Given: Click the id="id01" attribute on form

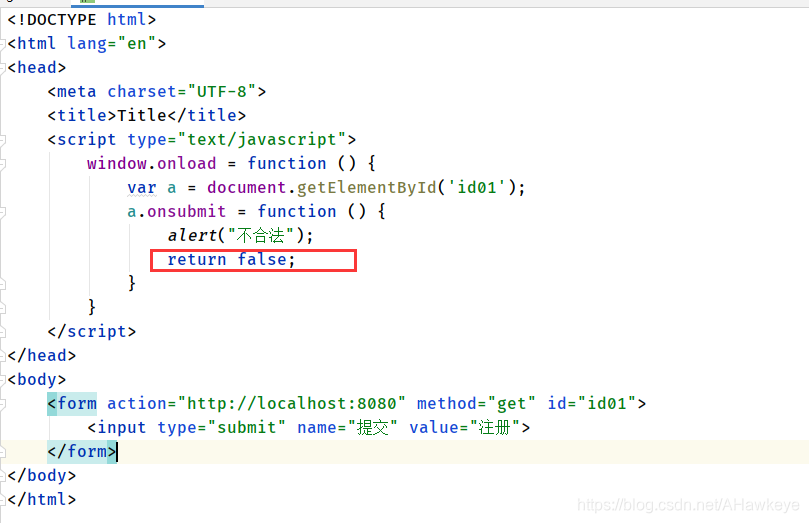Looking at the screenshot, I should point(592,403).
